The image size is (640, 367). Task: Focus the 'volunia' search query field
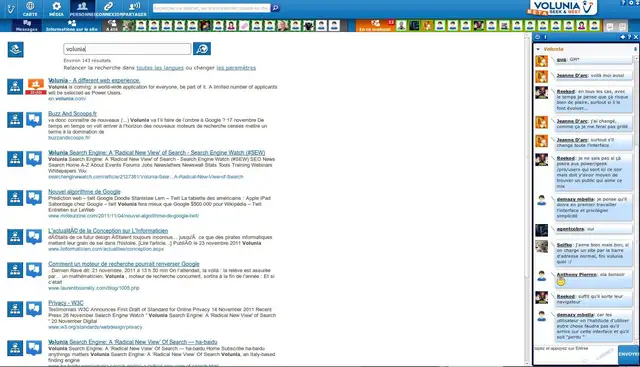tap(127, 49)
